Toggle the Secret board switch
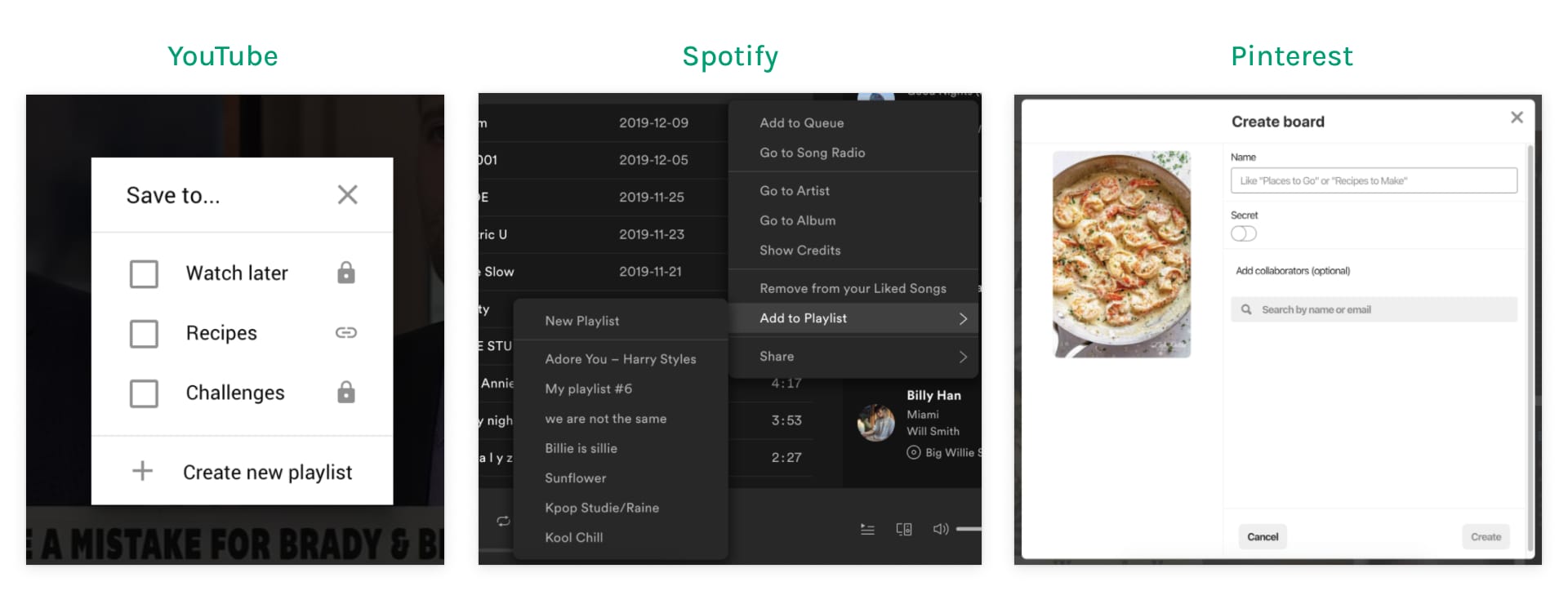 [1244, 233]
